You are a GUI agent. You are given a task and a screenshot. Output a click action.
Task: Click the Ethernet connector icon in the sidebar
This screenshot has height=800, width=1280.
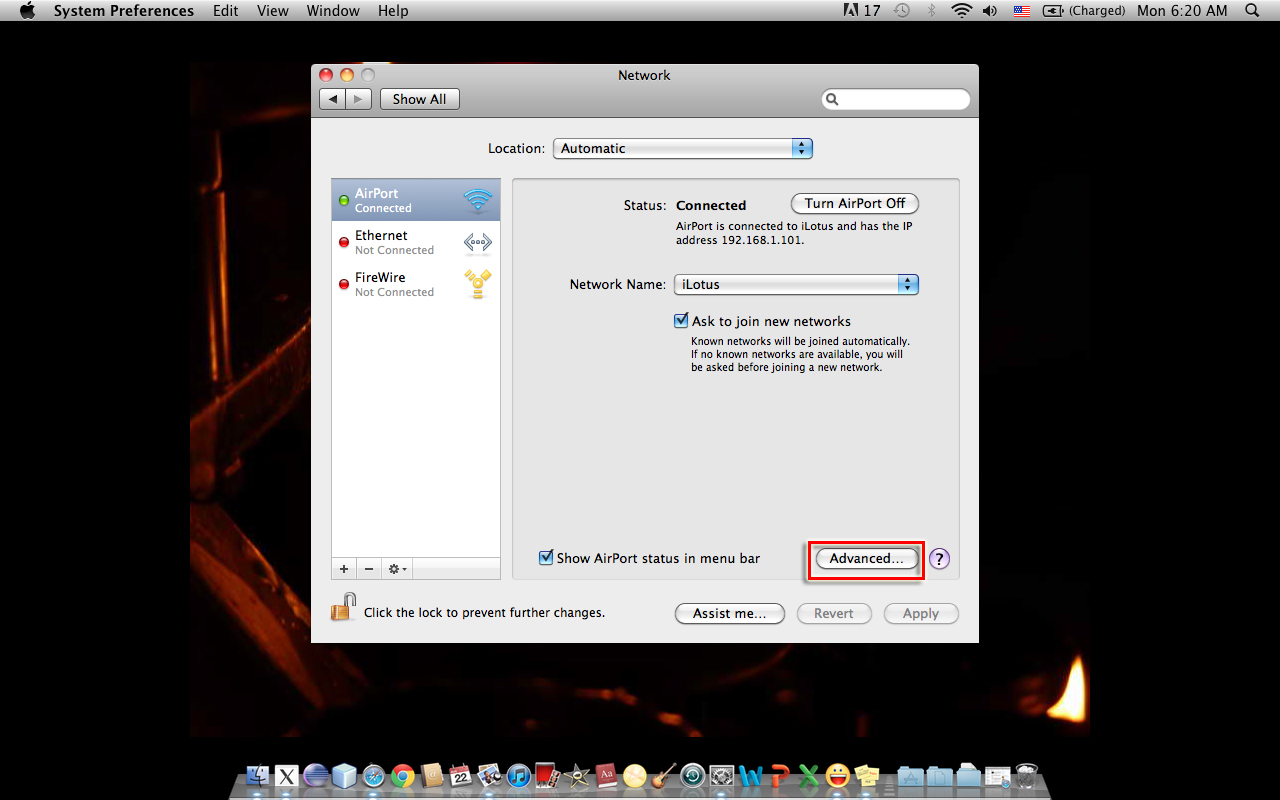(x=478, y=243)
